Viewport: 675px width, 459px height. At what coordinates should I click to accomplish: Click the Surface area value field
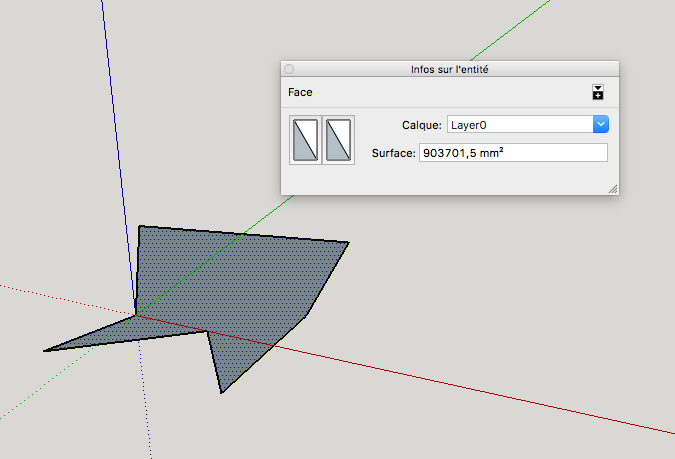click(513, 153)
